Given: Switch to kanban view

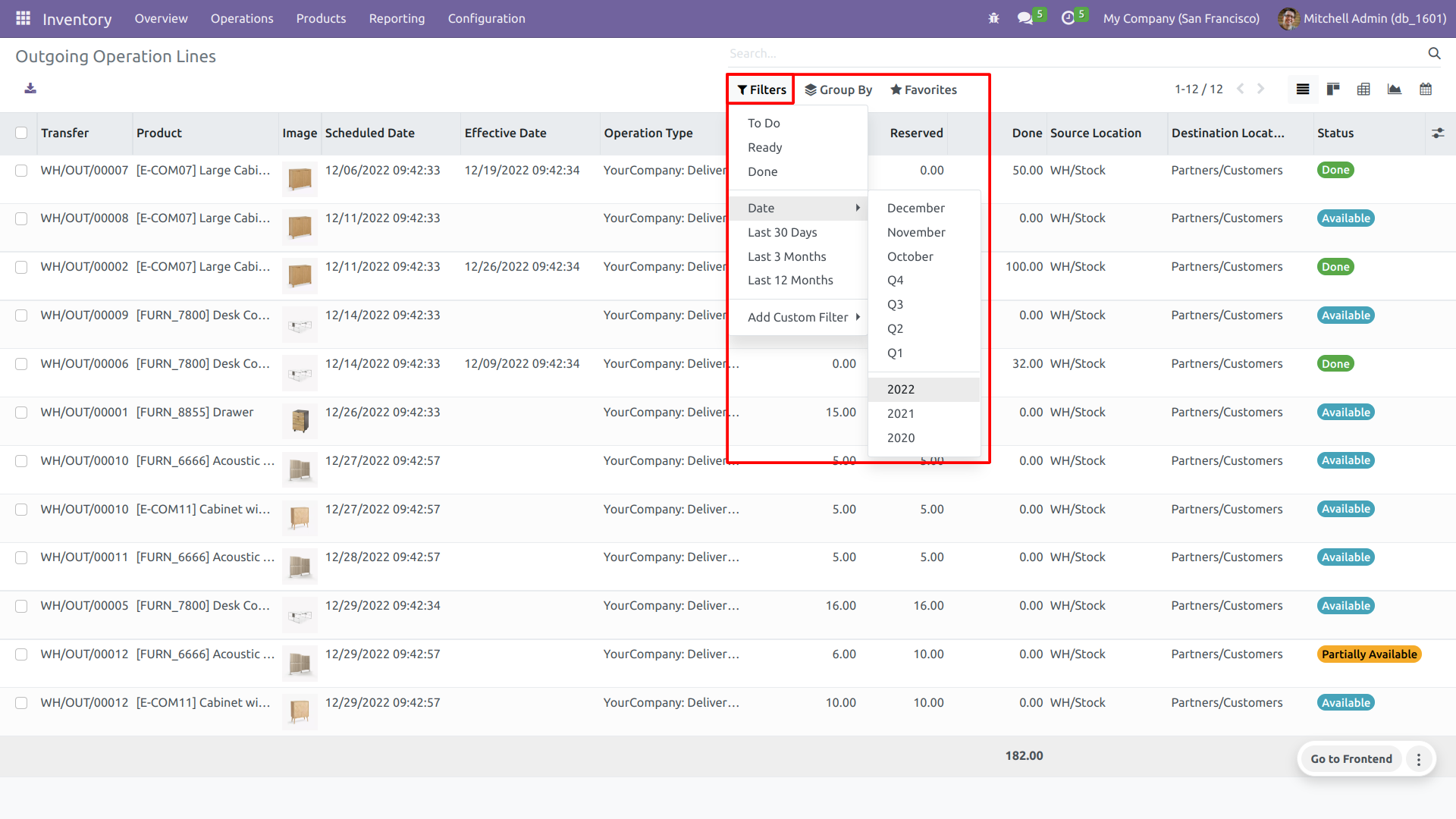Looking at the screenshot, I should (1333, 89).
